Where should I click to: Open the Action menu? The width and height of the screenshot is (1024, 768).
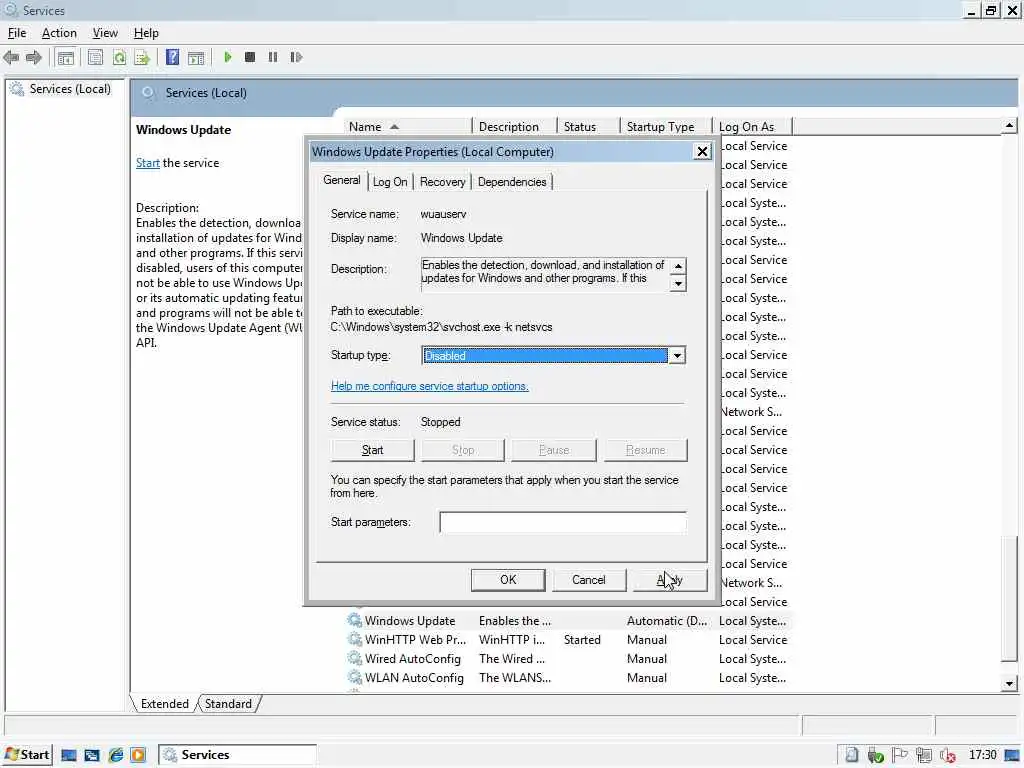(59, 33)
